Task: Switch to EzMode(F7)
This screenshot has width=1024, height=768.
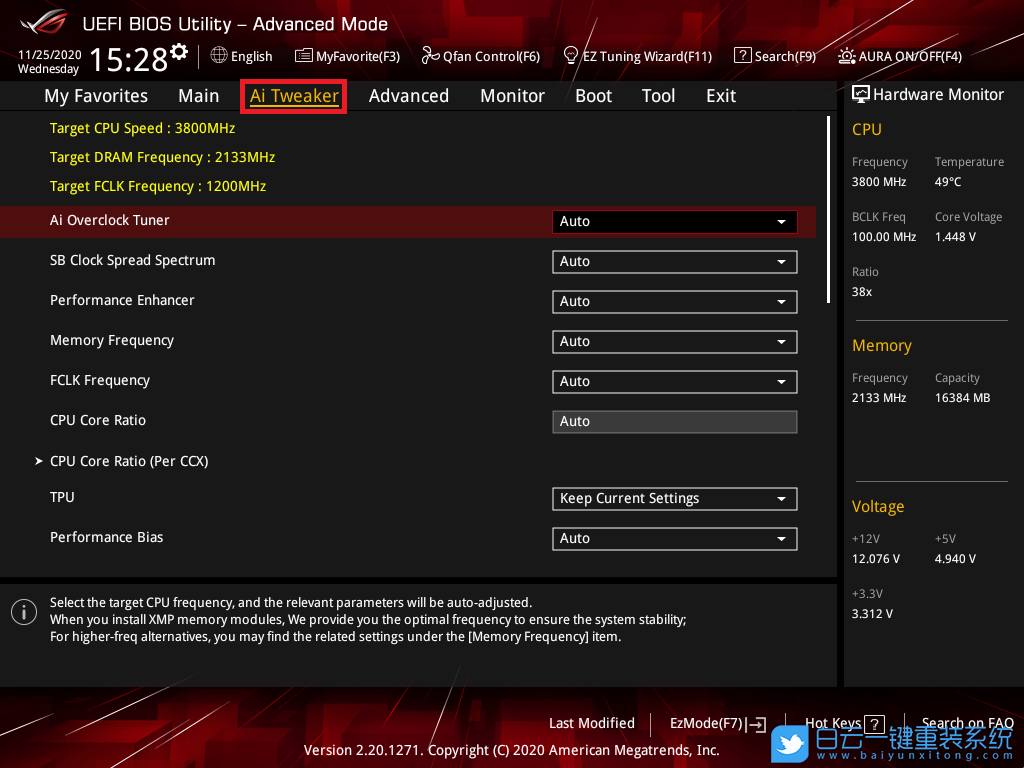Action: click(x=717, y=724)
